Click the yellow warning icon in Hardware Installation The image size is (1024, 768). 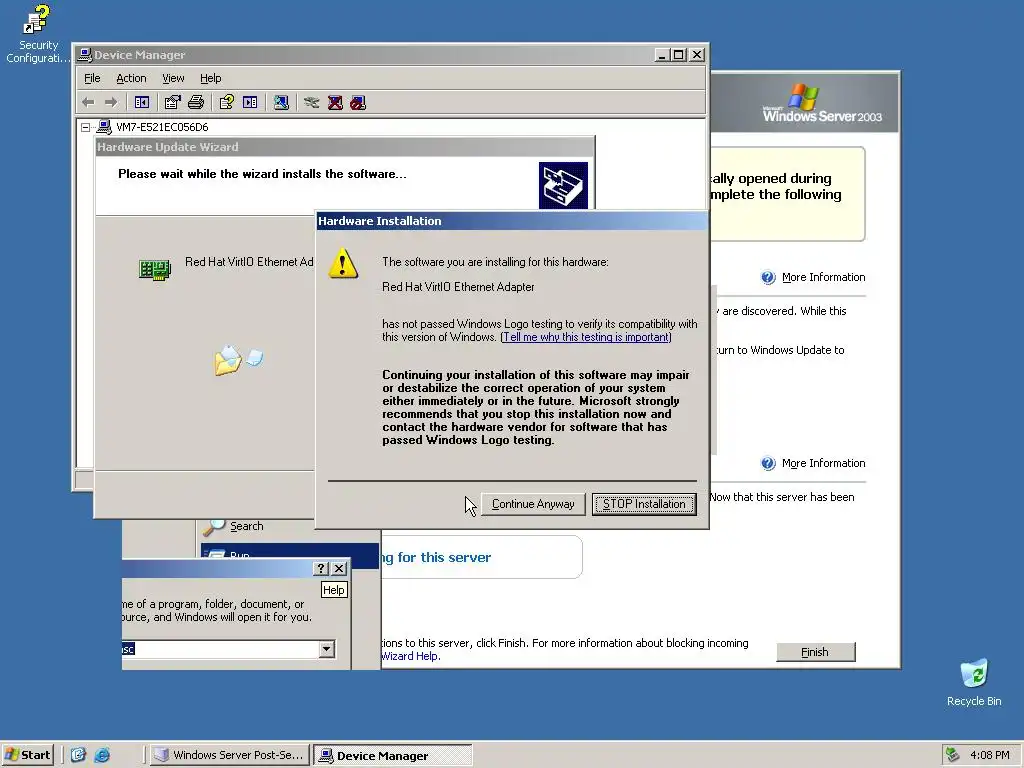(343, 264)
